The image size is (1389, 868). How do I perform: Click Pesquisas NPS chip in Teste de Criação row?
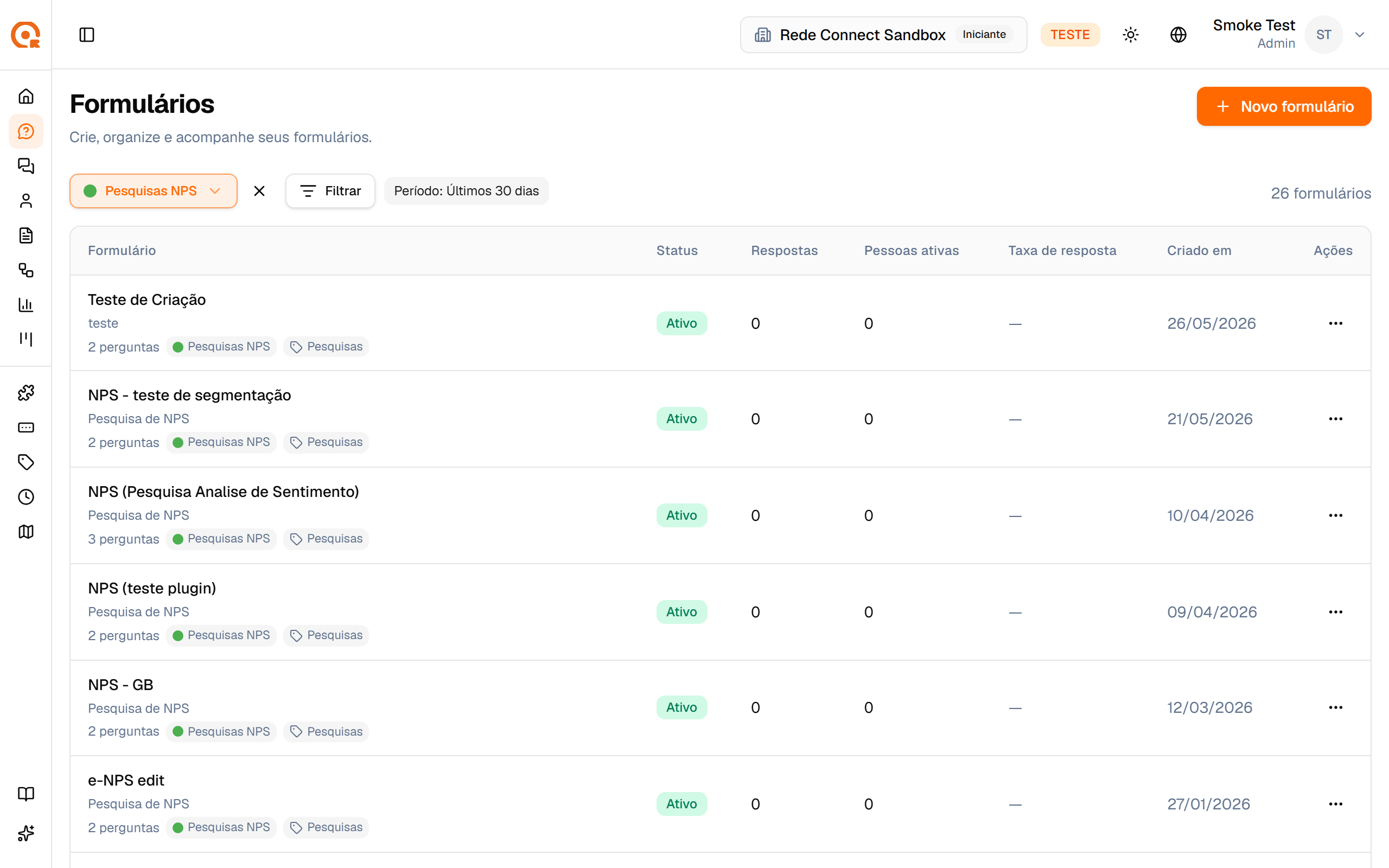tap(221, 347)
